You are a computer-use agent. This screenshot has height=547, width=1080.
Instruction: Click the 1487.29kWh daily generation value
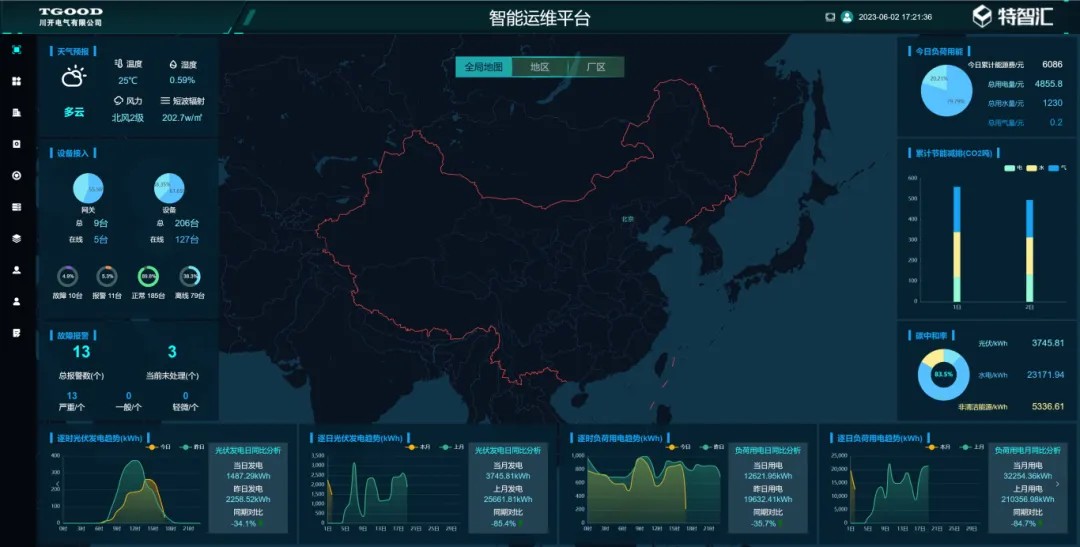[x=248, y=475]
